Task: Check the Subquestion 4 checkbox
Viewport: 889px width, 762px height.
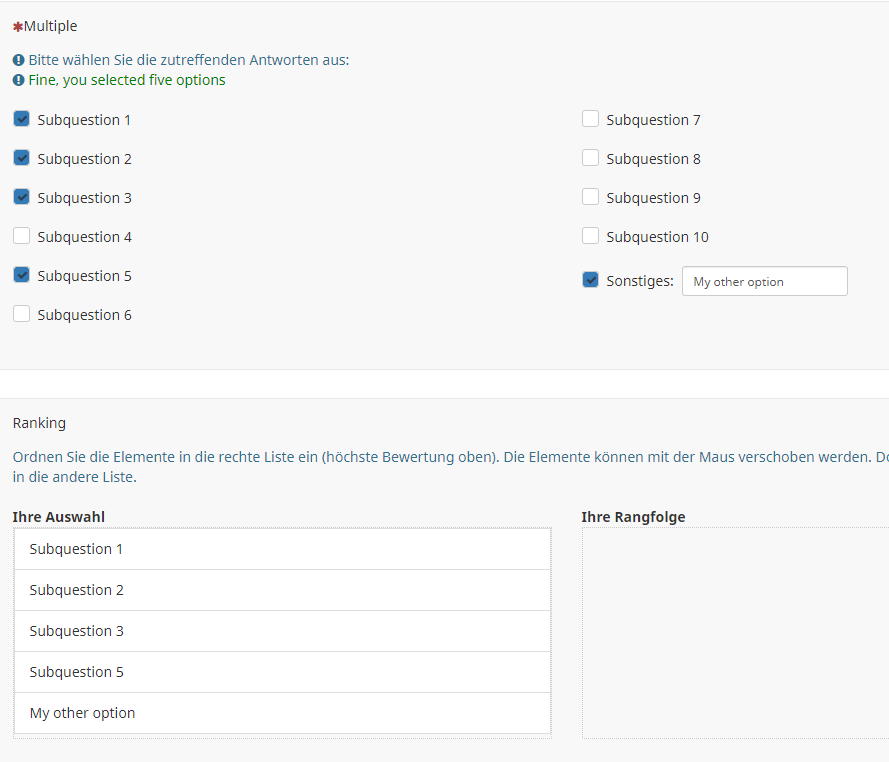Action: (21, 236)
